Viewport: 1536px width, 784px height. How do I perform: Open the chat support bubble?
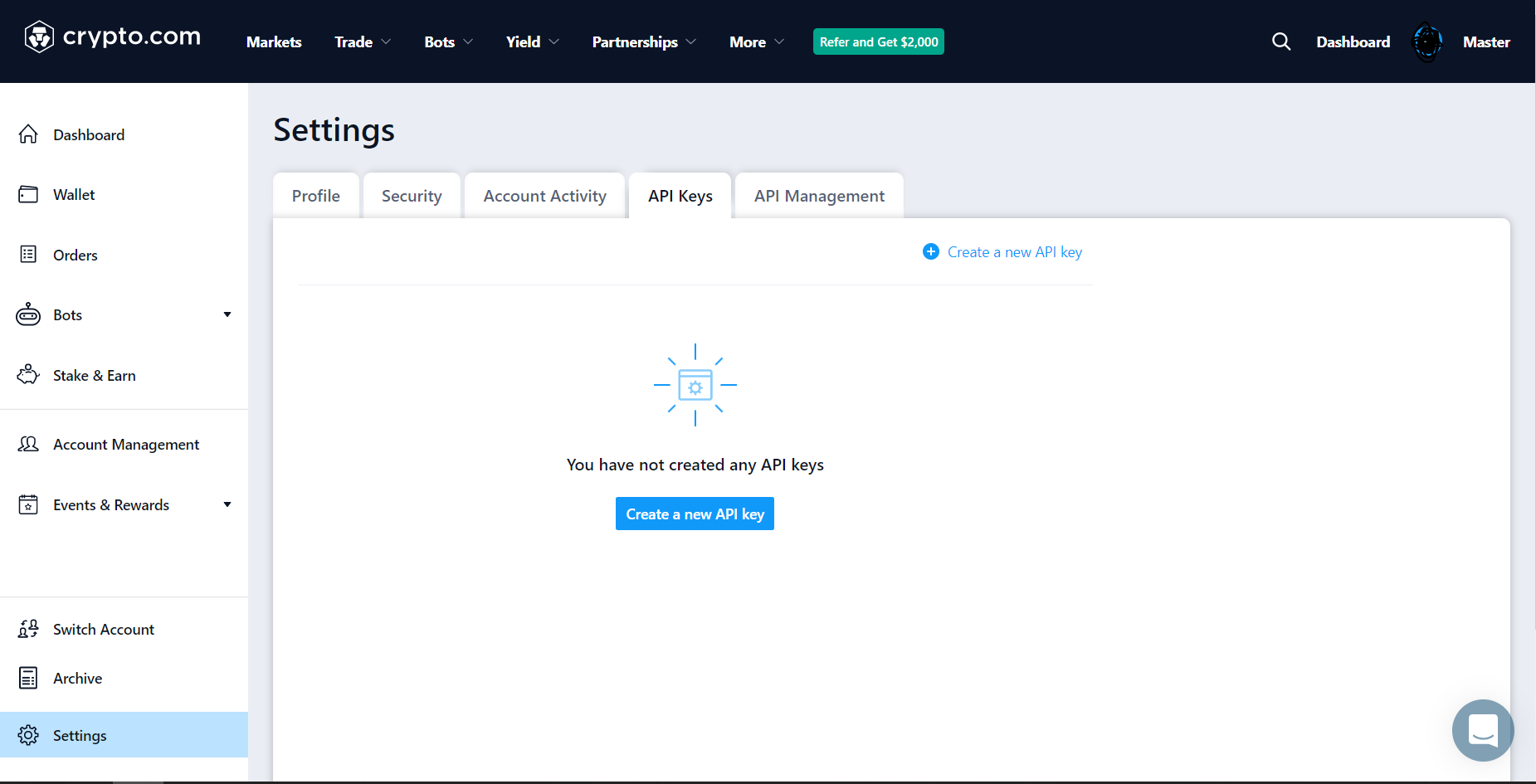click(1483, 730)
